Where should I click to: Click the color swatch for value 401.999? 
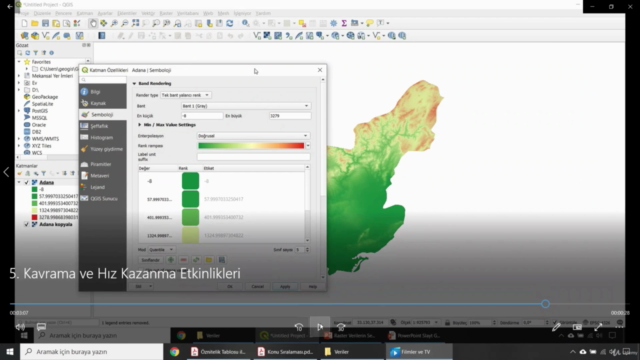pyautogui.click(x=190, y=217)
